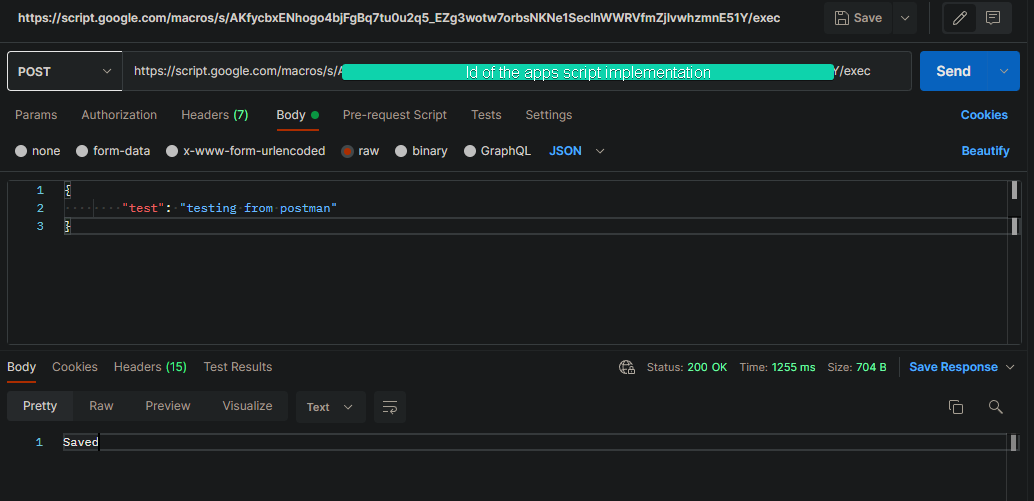Image resolution: width=1034 pixels, height=501 pixels.
Task: Open the POST method dropdown
Action: [x=65, y=71]
